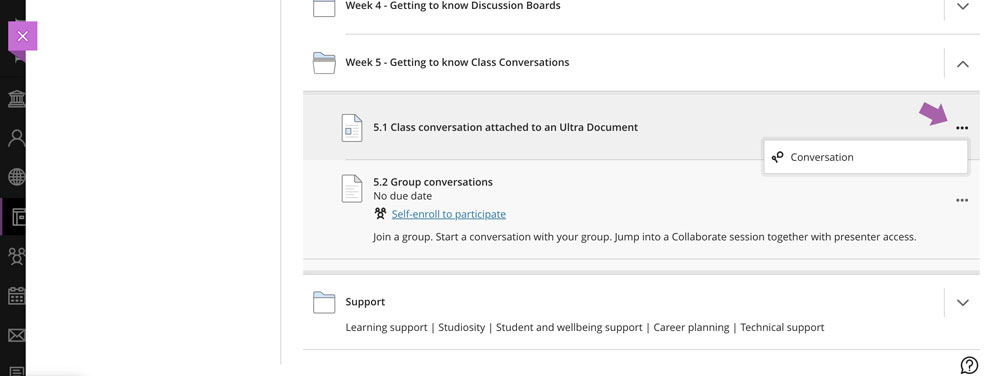Click the Join a group description text
Screen dimensions: 1000x376
click(644, 237)
